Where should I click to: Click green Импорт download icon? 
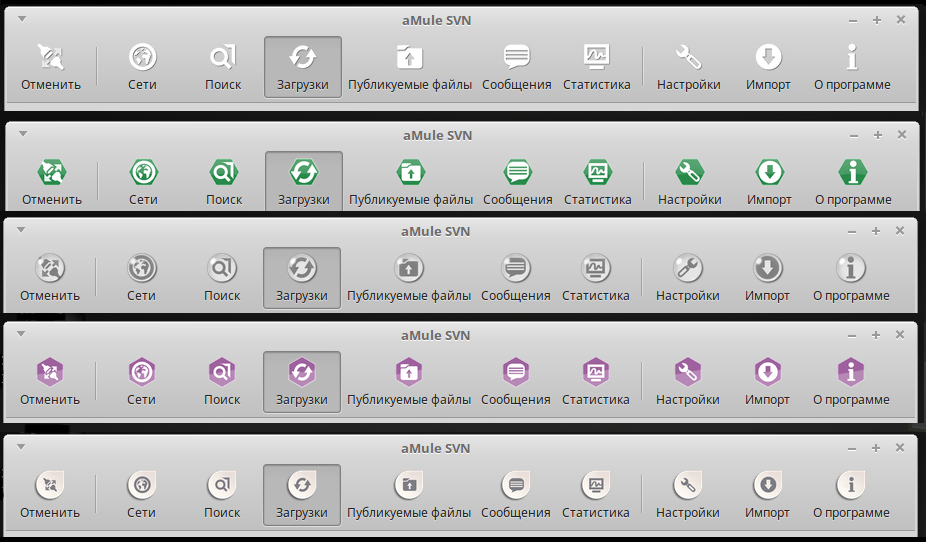pyautogui.click(x=769, y=172)
